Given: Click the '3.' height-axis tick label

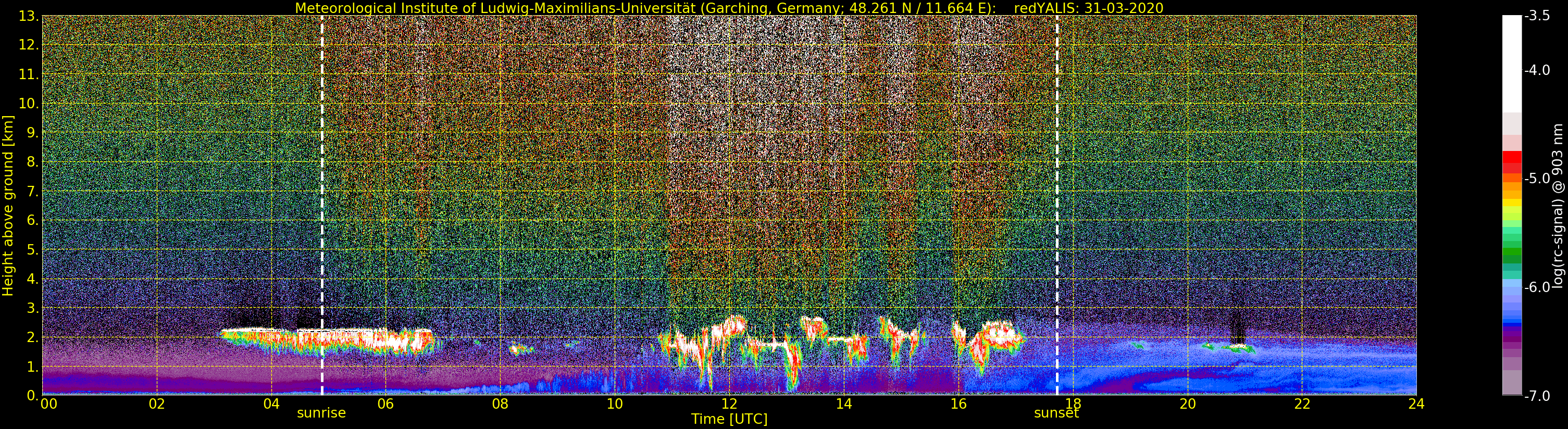Looking at the screenshot, I should (33, 308).
